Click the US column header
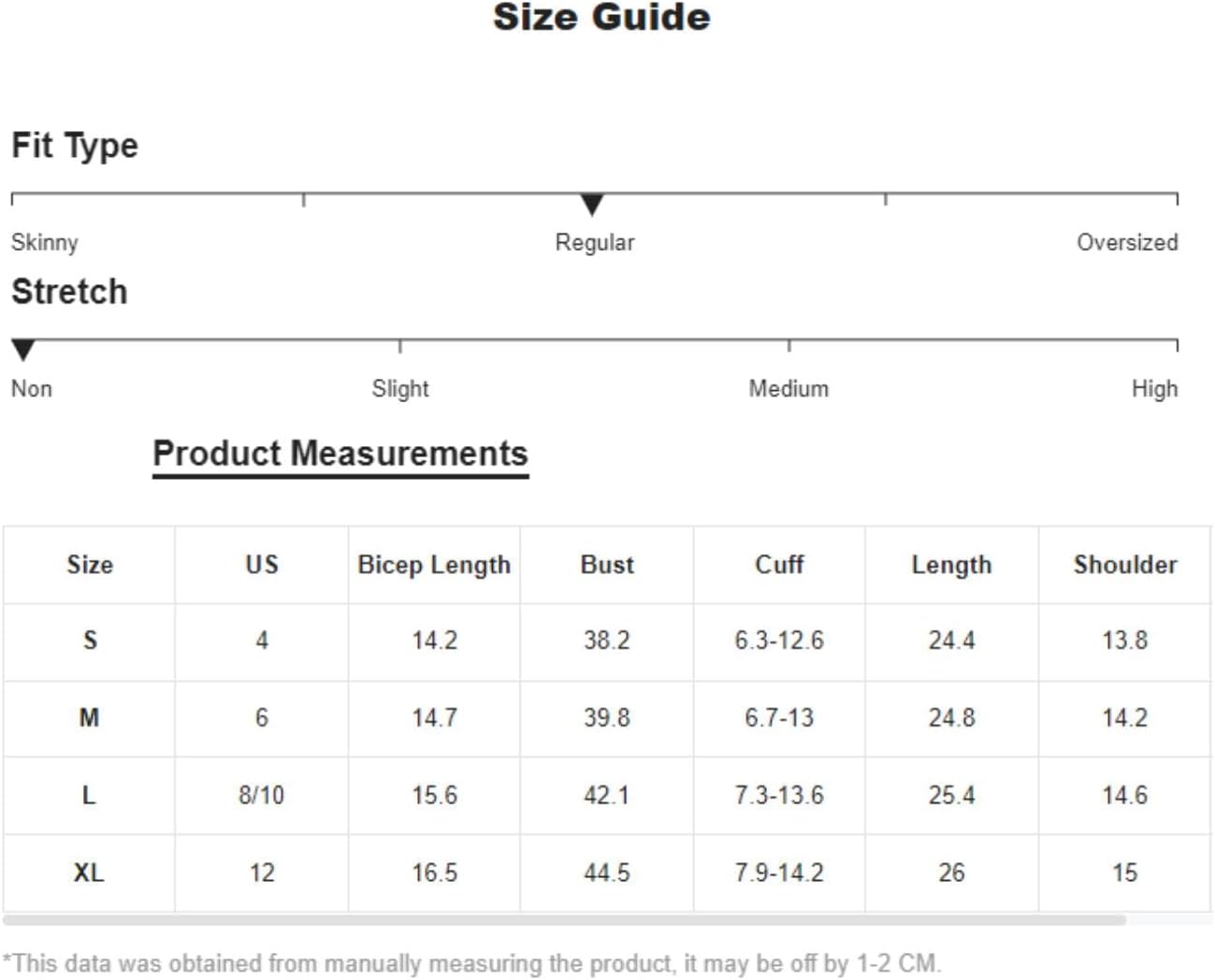 262,565
